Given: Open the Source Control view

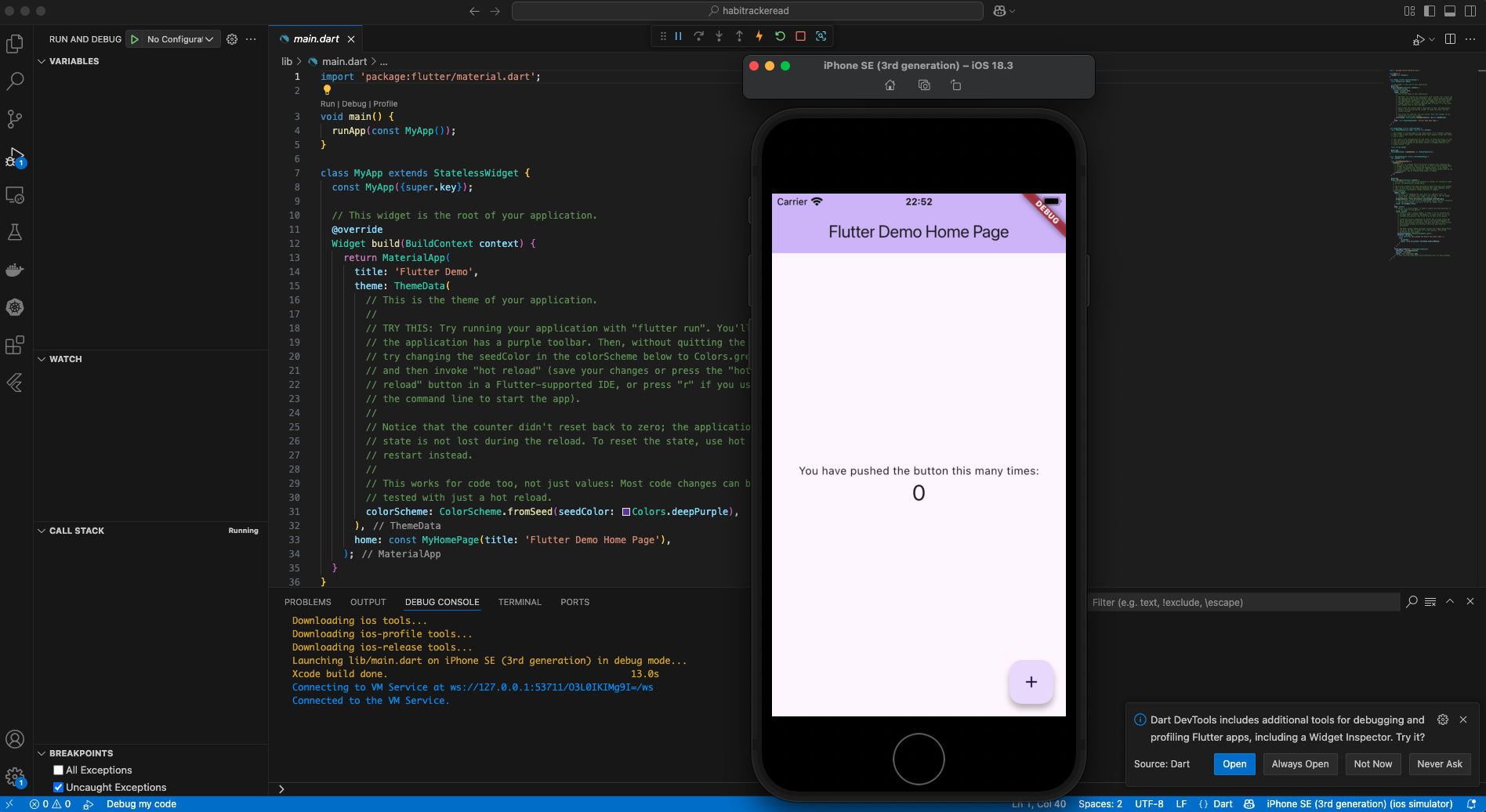Looking at the screenshot, I should [15, 119].
